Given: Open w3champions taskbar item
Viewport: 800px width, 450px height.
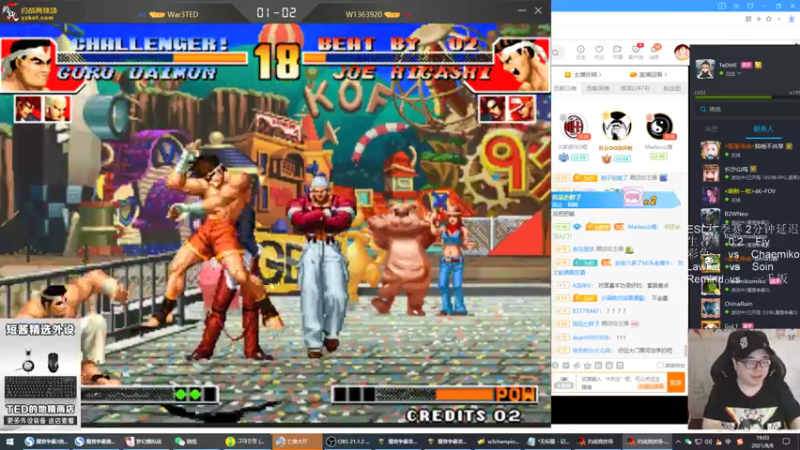Looking at the screenshot, I should click(498, 441).
